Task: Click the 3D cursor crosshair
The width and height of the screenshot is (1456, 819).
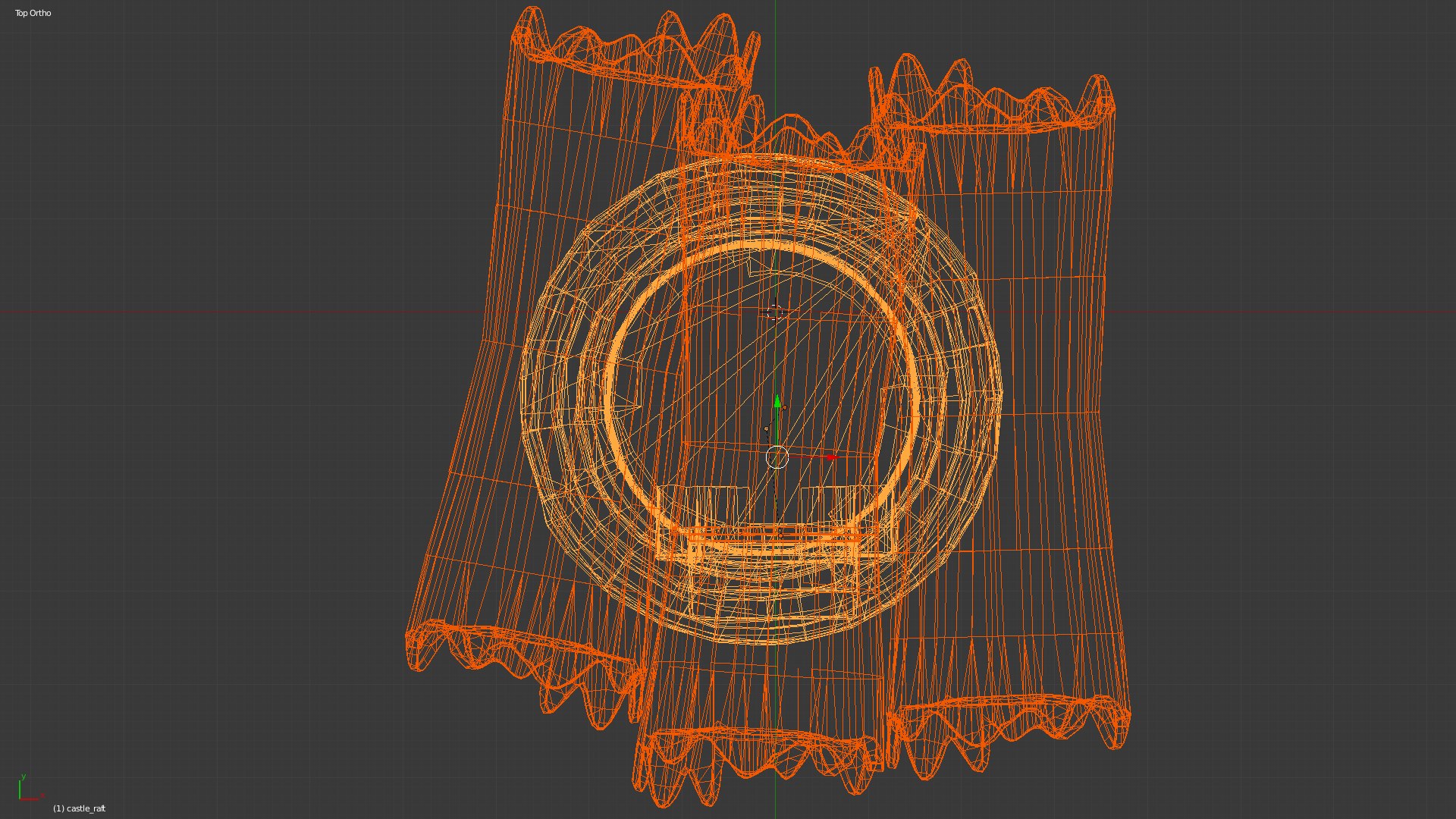Action: tap(774, 312)
